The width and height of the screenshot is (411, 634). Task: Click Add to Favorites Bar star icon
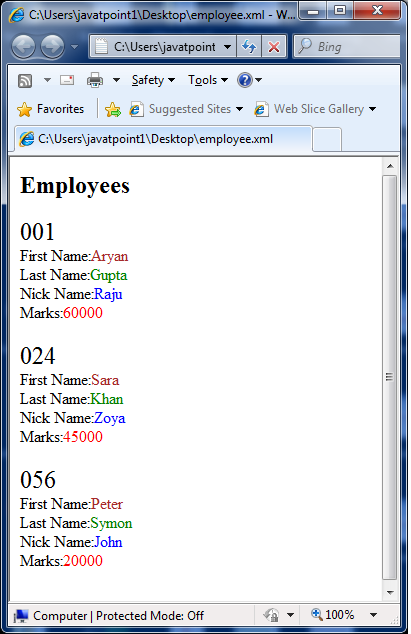click(113, 109)
